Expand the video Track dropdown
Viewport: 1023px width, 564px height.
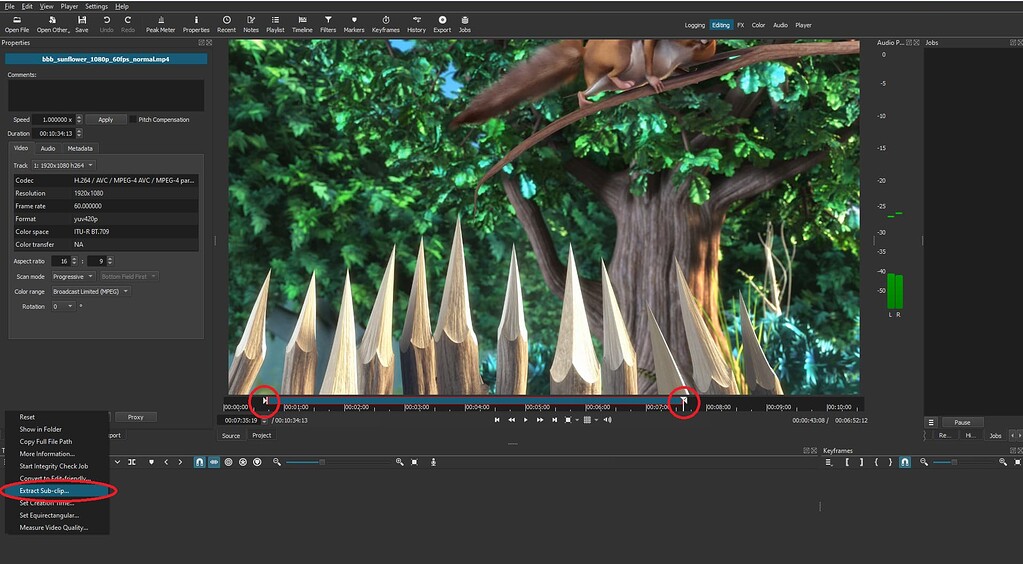pyautogui.click(x=64, y=165)
